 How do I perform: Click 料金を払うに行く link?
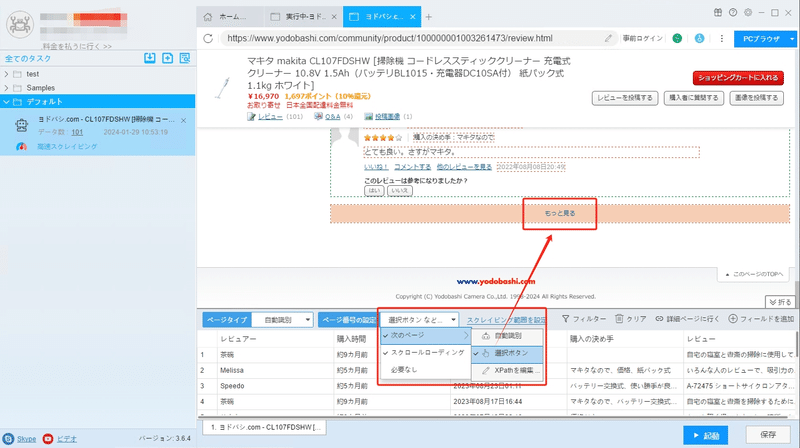coord(77,46)
